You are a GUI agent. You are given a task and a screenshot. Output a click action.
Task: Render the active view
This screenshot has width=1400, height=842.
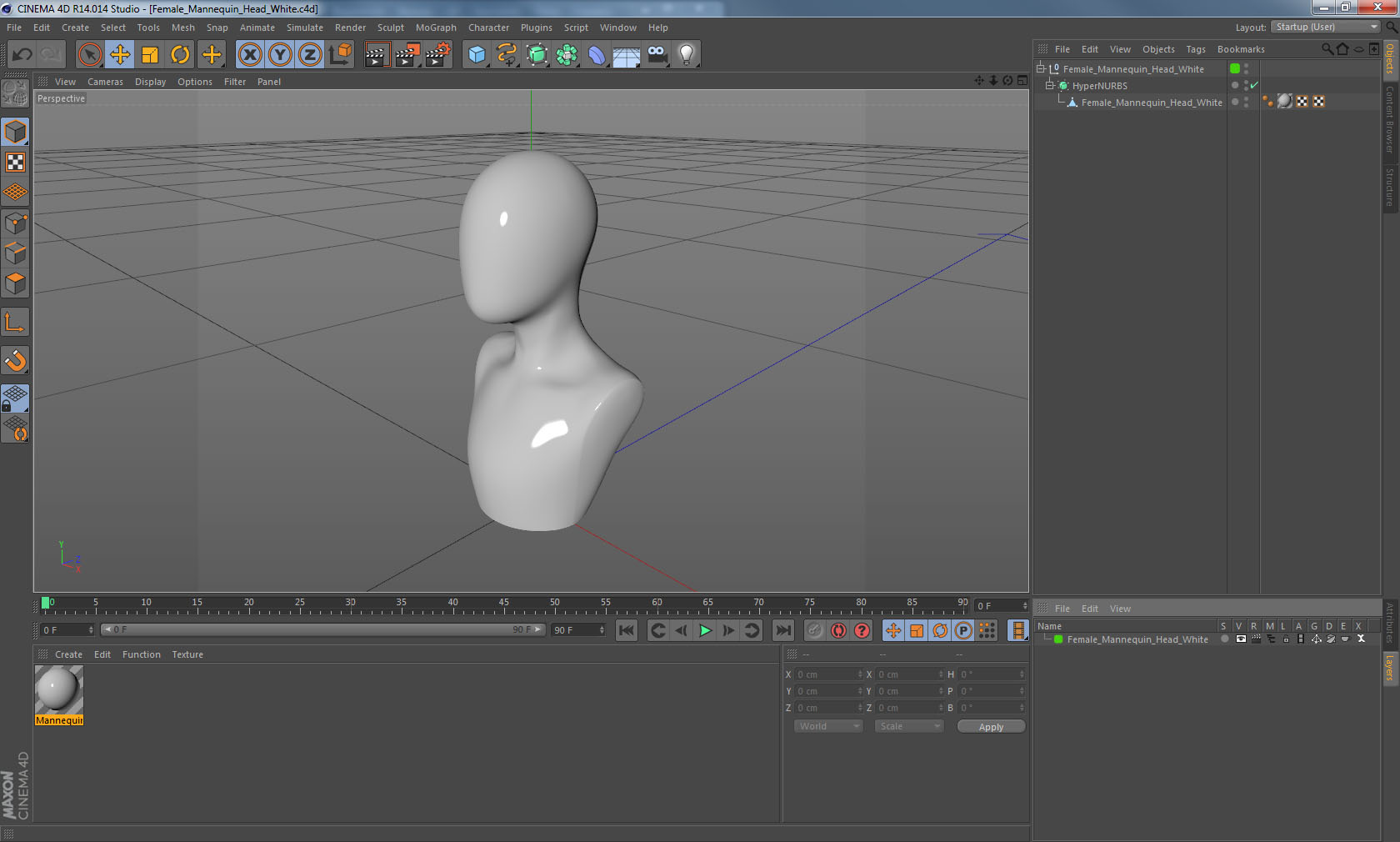pos(377,55)
